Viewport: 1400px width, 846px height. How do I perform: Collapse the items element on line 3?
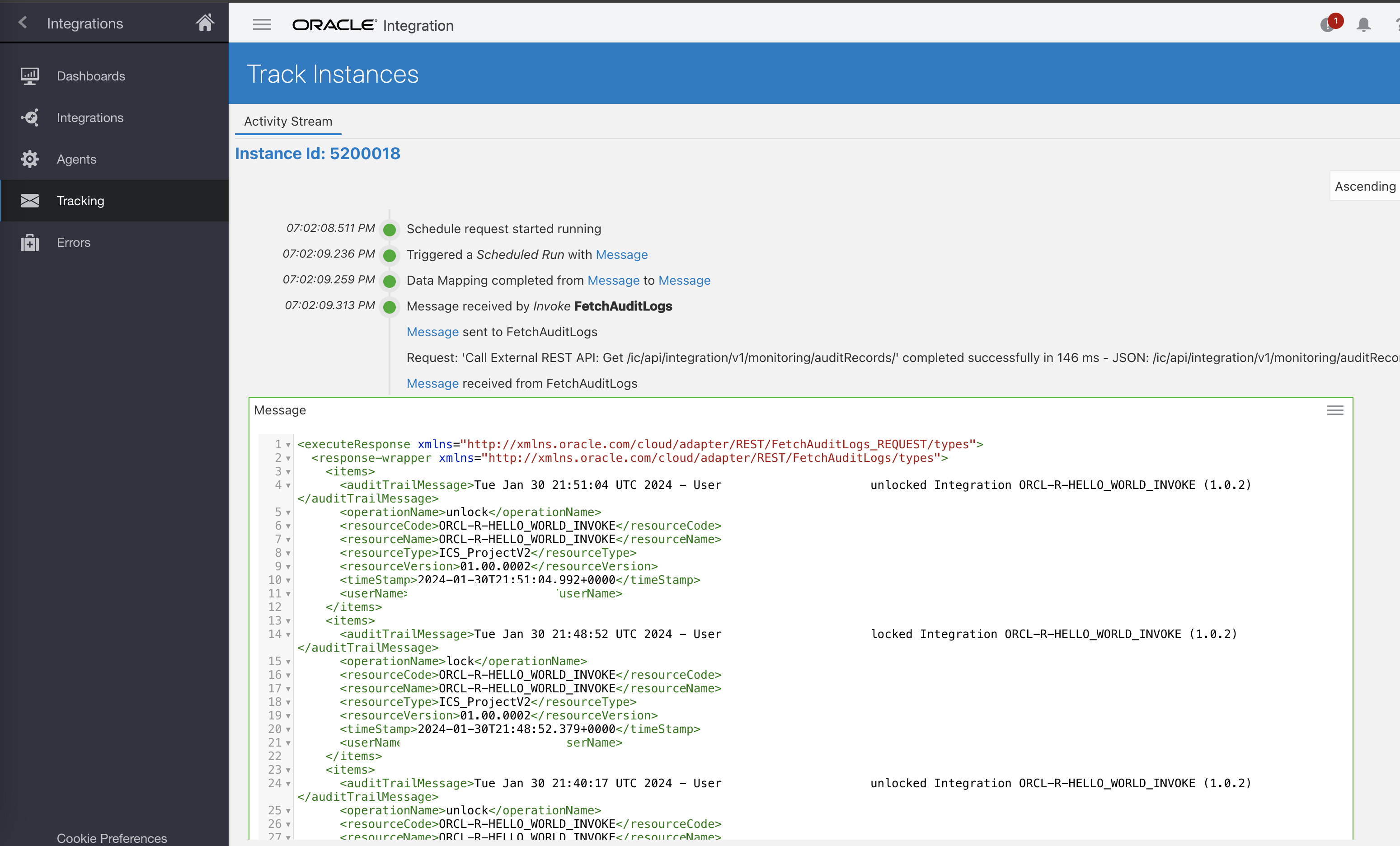pyautogui.click(x=288, y=472)
